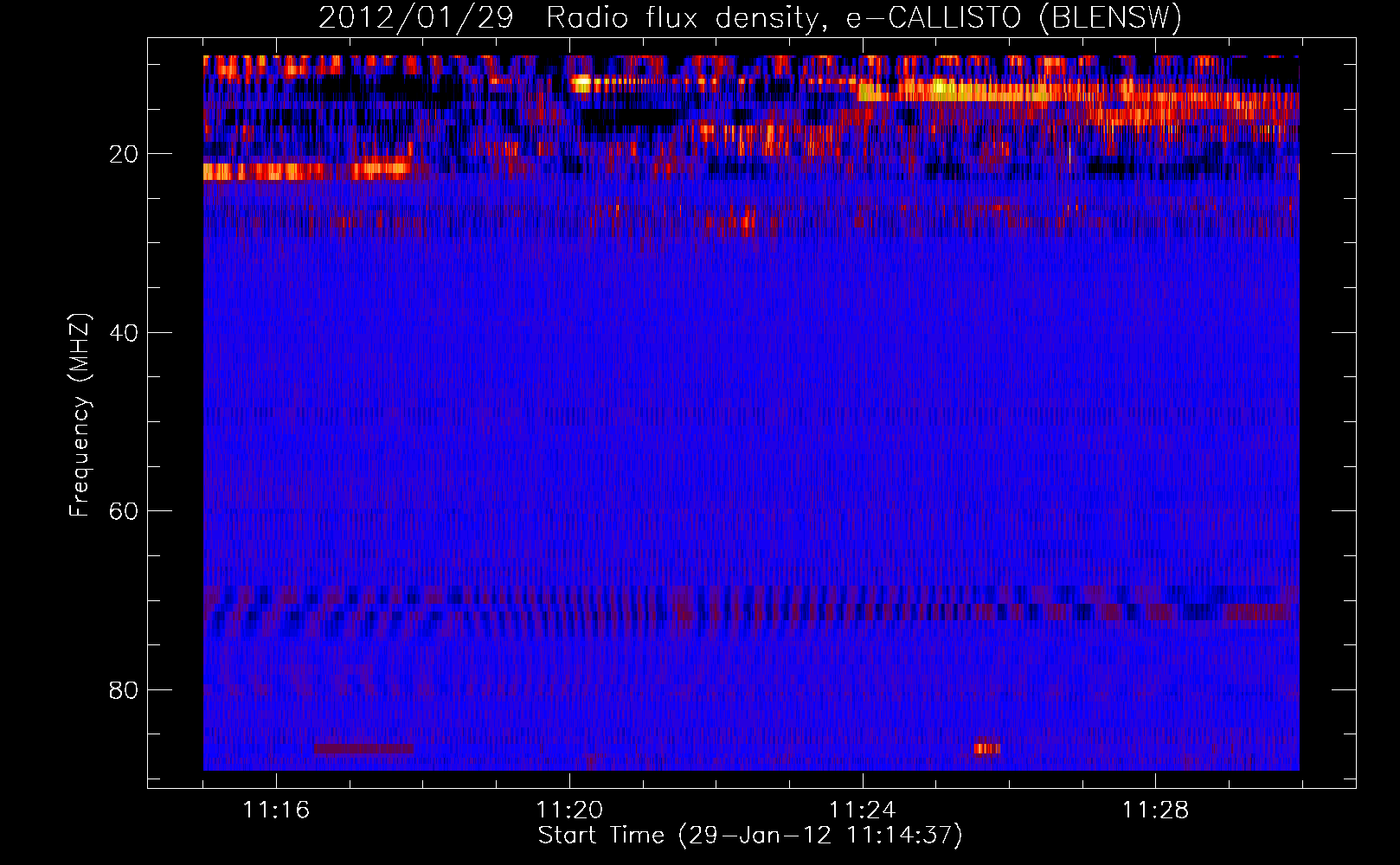Click the 11:24 time tick label
The height and width of the screenshot is (865, 1400).
[863, 810]
